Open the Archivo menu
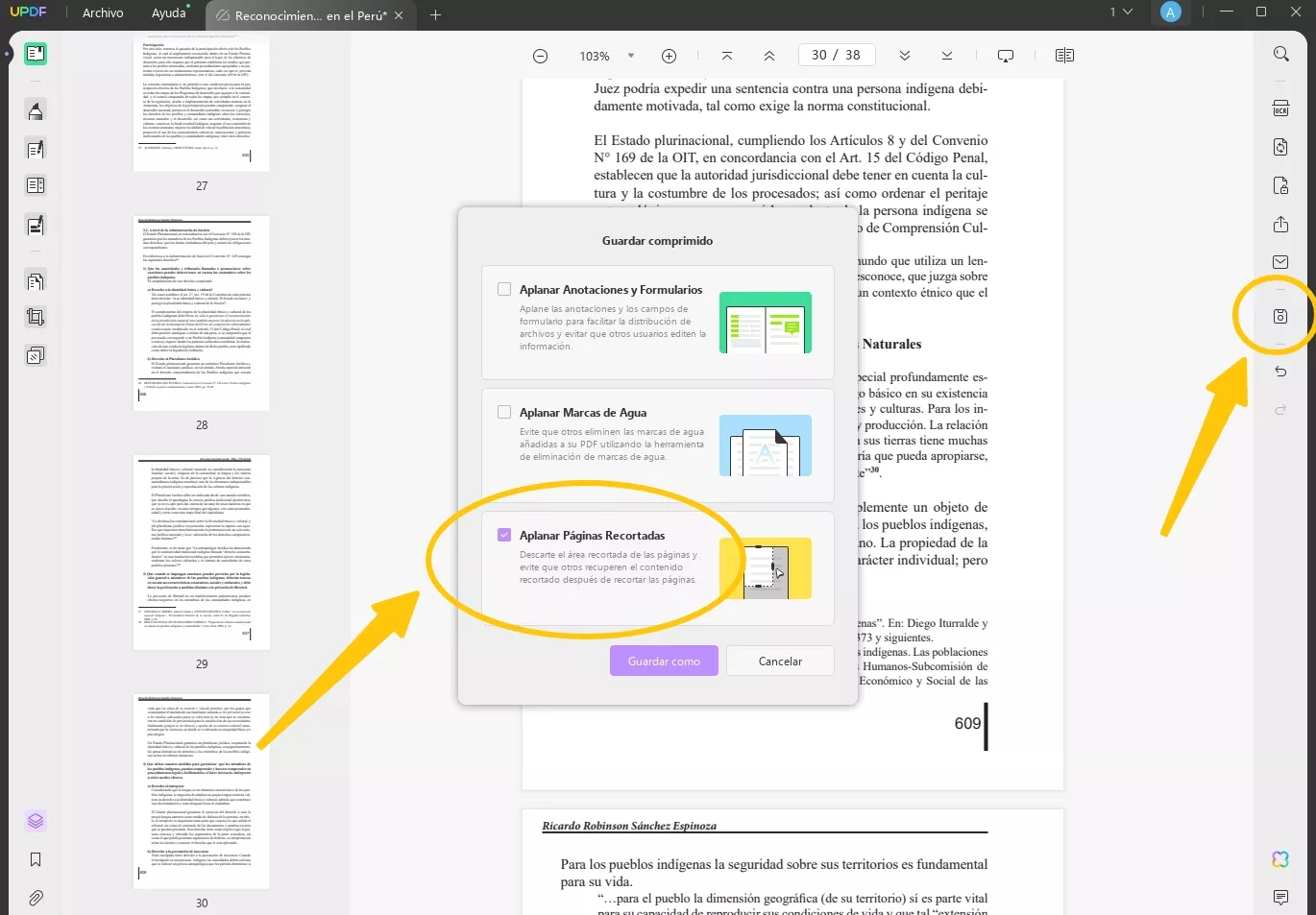Image resolution: width=1316 pixels, height=915 pixels. (103, 12)
